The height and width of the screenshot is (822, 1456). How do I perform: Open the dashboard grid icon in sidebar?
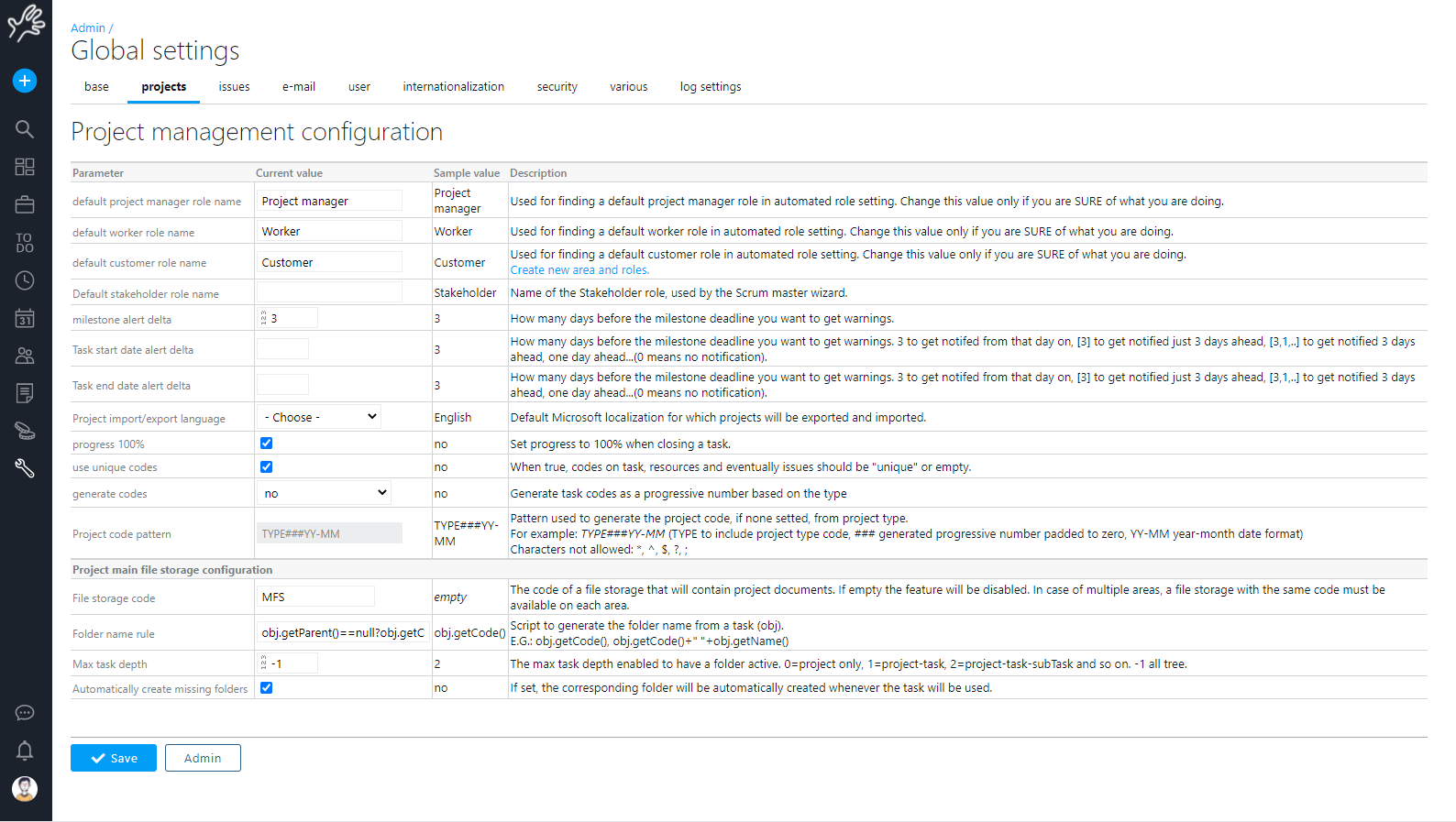click(25, 167)
